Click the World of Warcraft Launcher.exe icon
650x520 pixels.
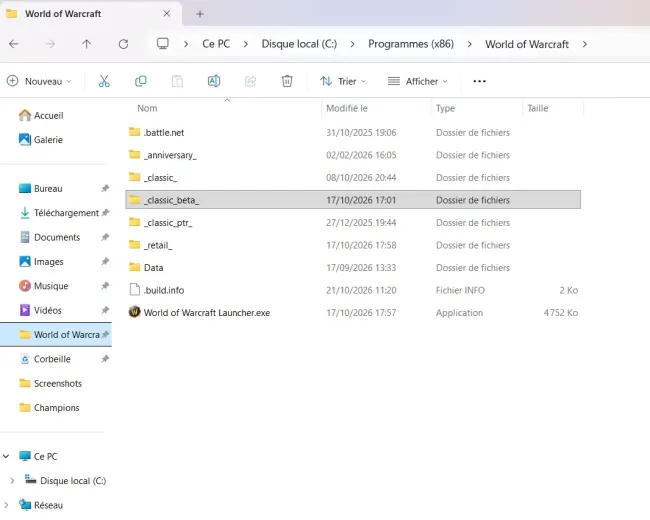[x=134, y=311]
